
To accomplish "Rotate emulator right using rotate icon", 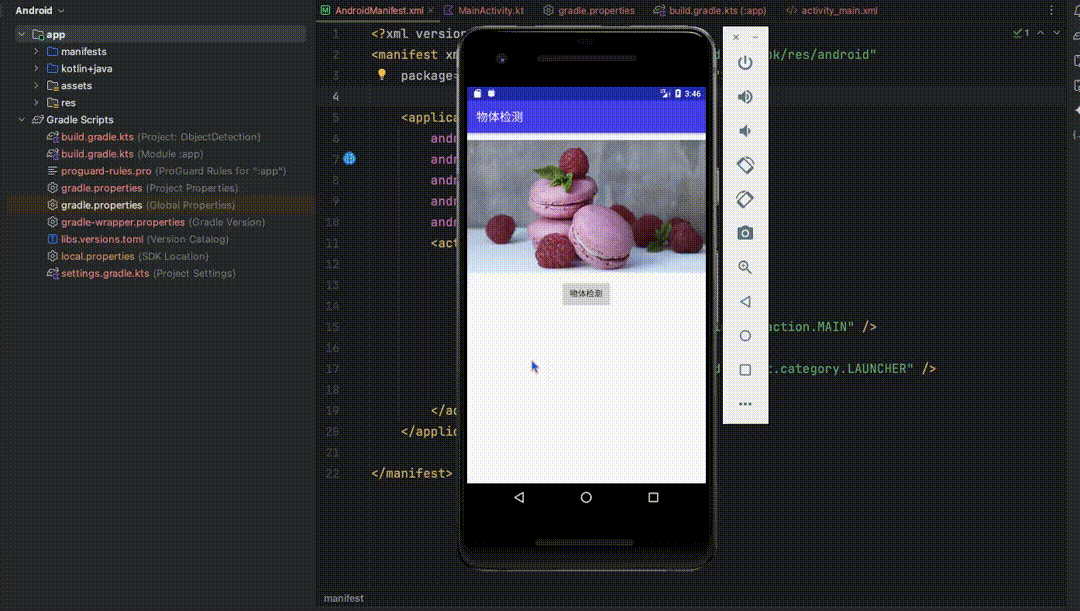I will pos(745,199).
